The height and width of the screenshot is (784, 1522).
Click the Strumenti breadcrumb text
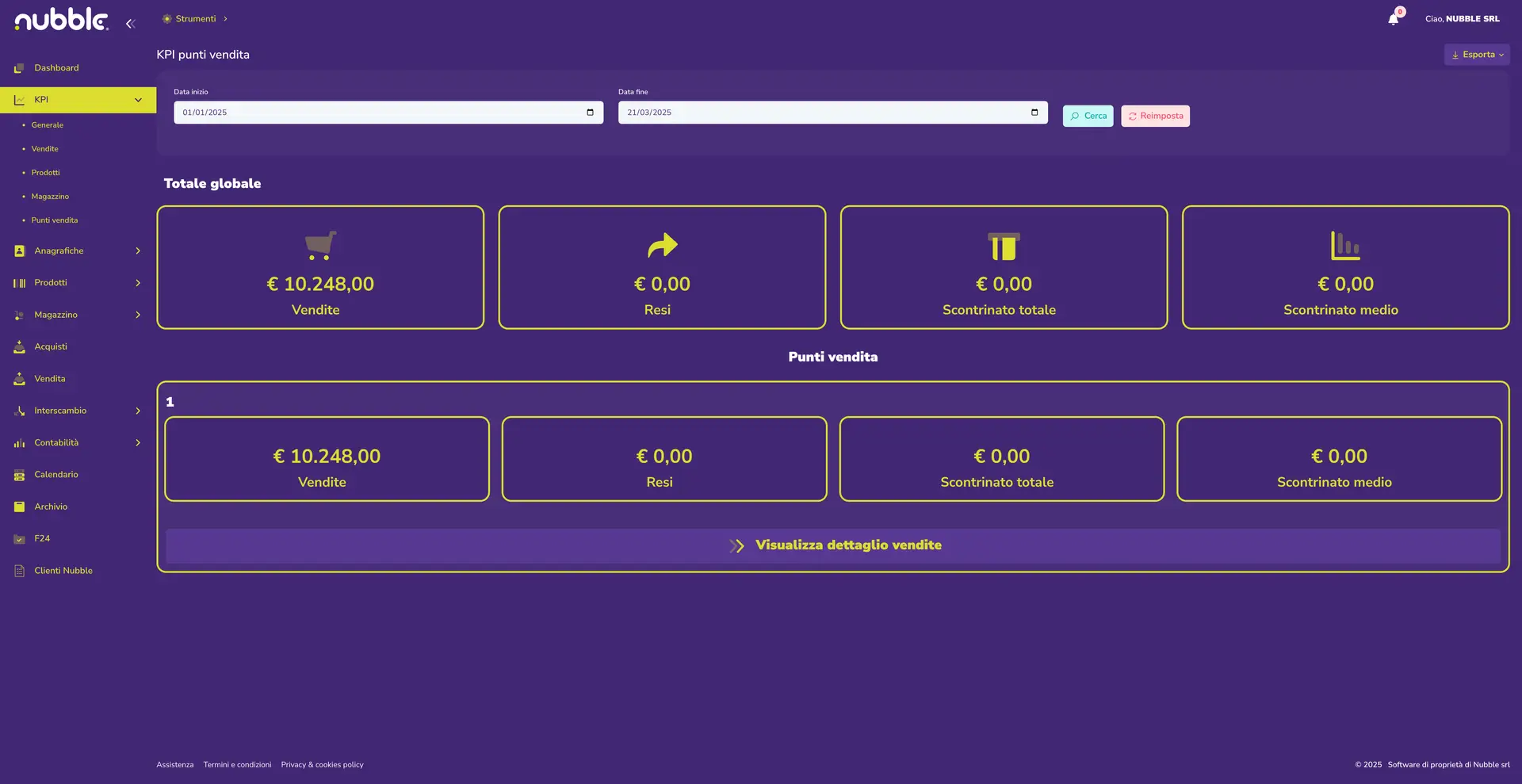pos(196,19)
